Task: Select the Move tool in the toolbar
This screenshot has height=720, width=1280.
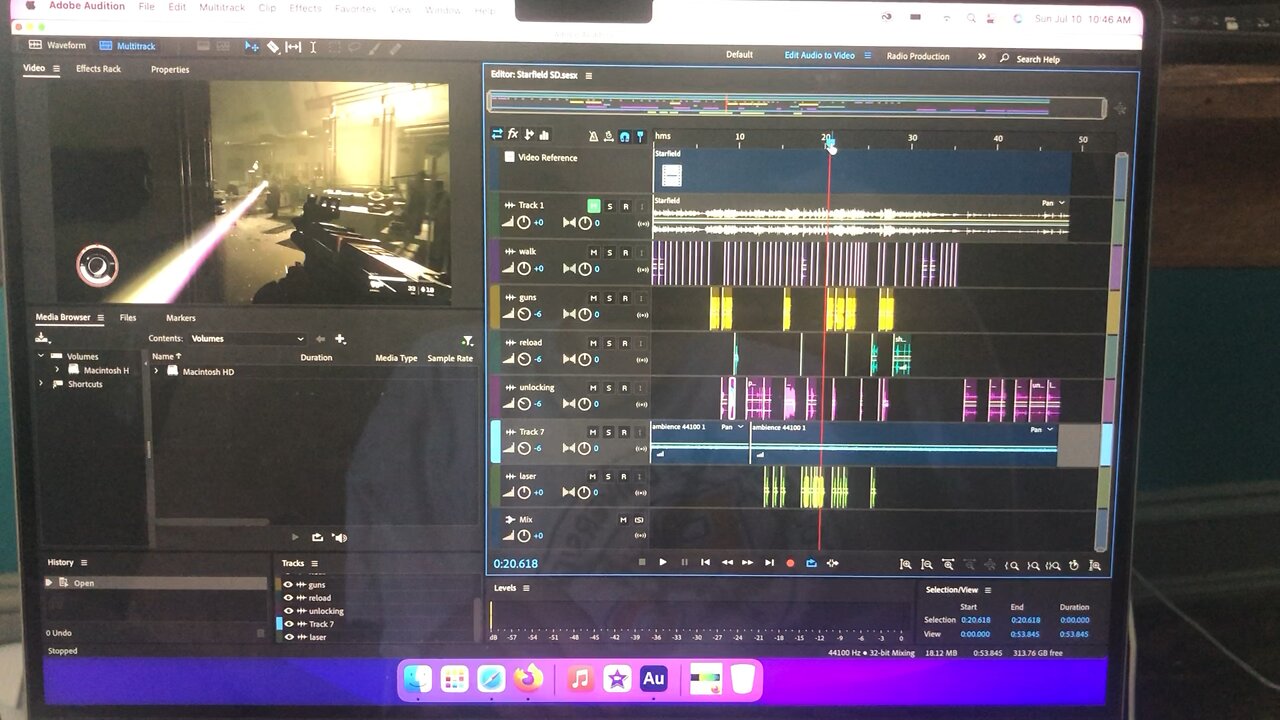Action: point(252,47)
